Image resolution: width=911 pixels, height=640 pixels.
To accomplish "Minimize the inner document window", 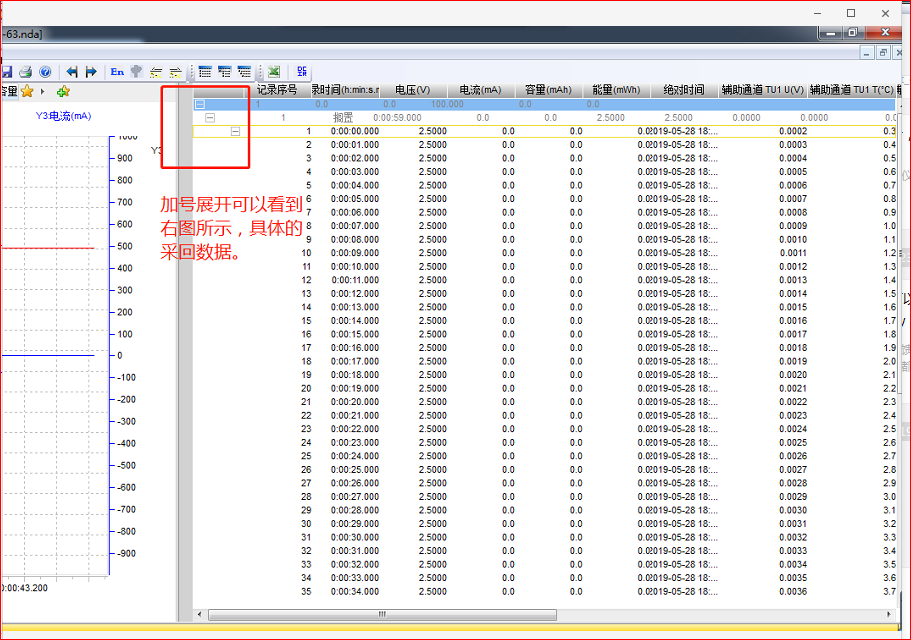I will click(x=867, y=53).
